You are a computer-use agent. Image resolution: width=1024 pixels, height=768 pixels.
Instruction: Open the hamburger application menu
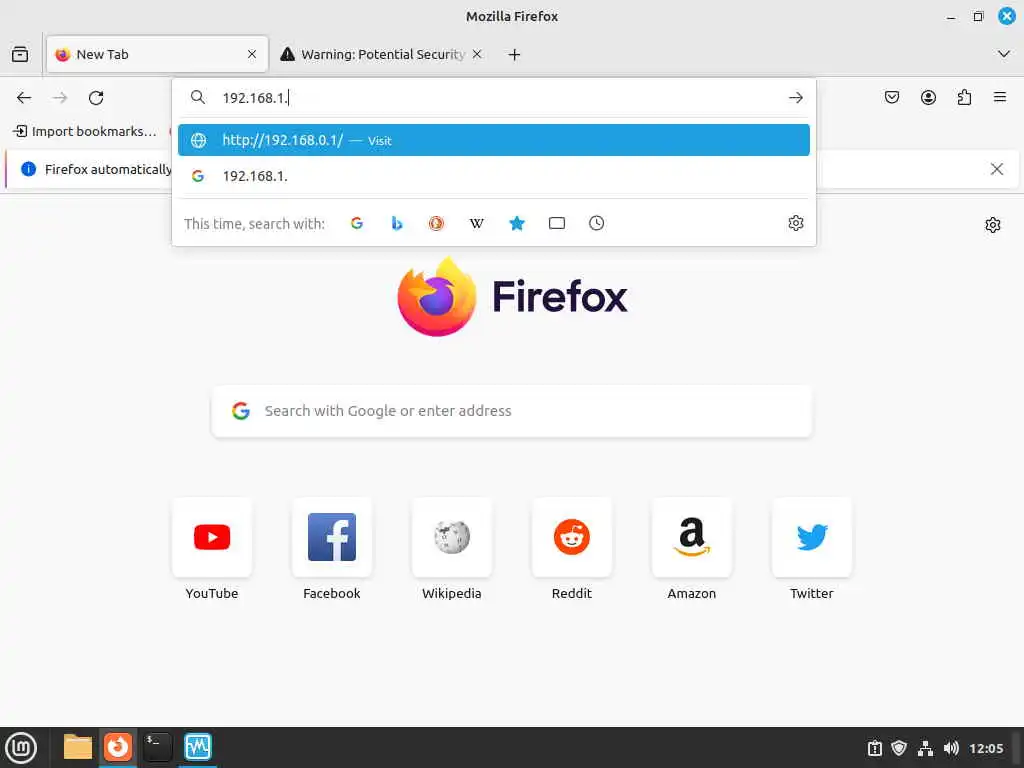(x=1000, y=98)
